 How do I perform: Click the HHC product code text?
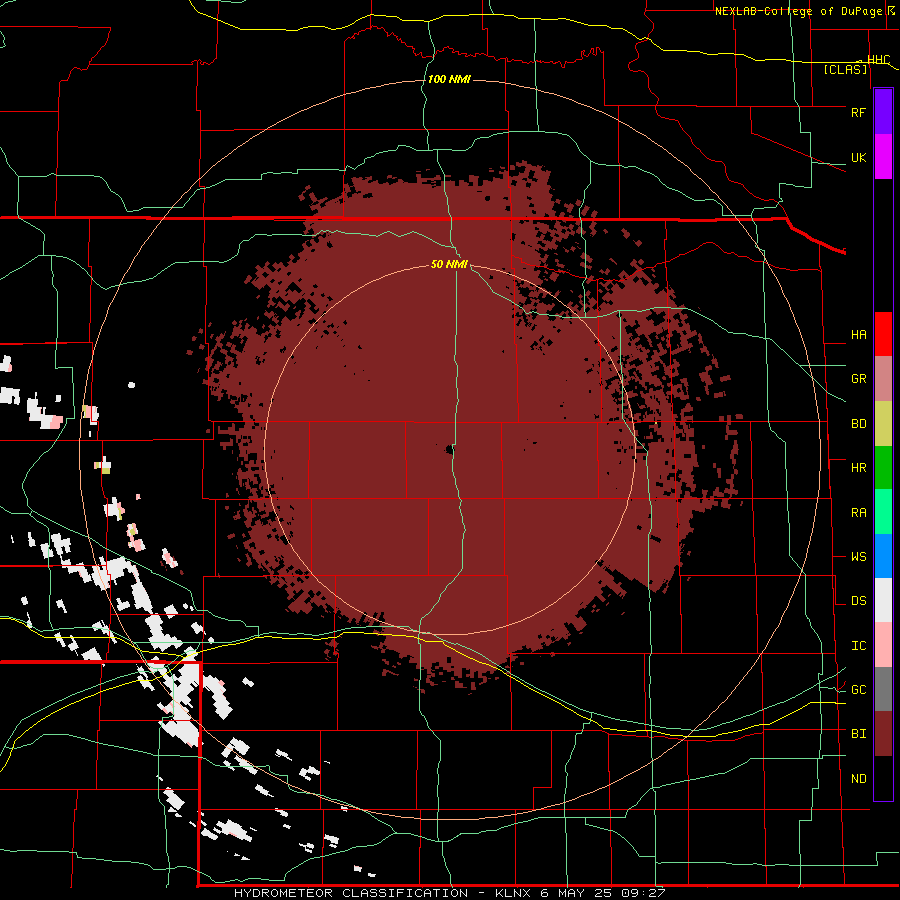(x=878, y=59)
